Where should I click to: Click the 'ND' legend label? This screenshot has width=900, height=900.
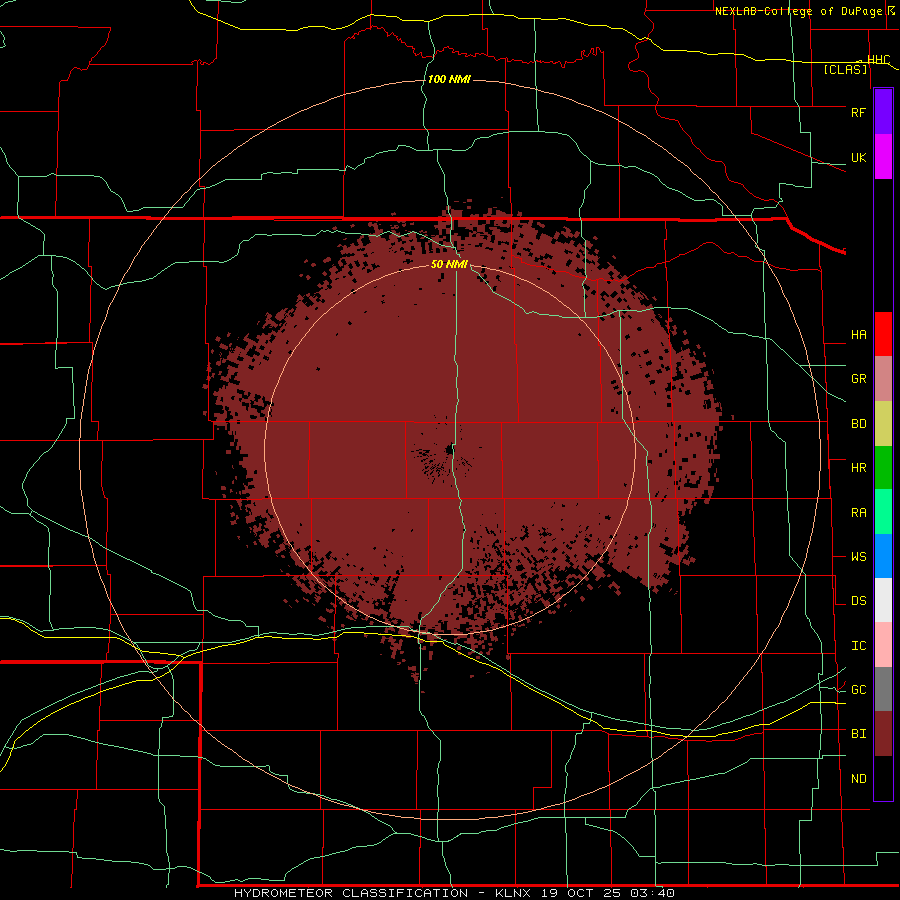pyautogui.click(x=858, y=779)
